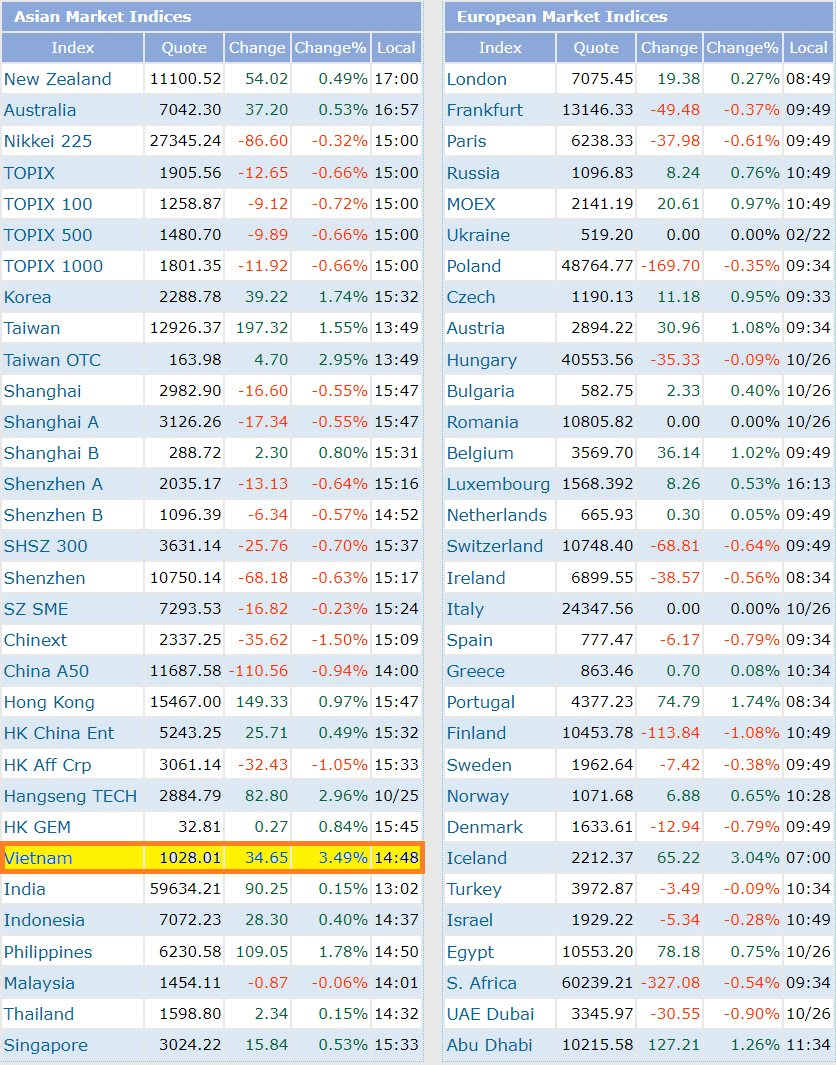Open the Taiwan OTC index link
The image size is (836, 1065).
pyautogui.click(x=52, y=360)
